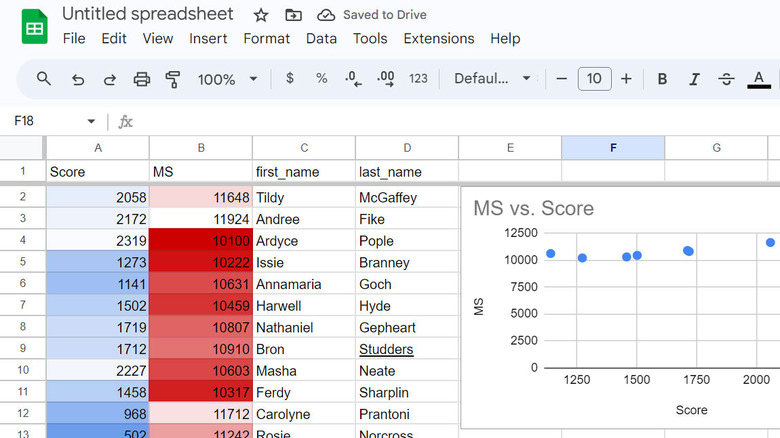
Task: Open the text color picker
Action: click(x=760, y=79)
